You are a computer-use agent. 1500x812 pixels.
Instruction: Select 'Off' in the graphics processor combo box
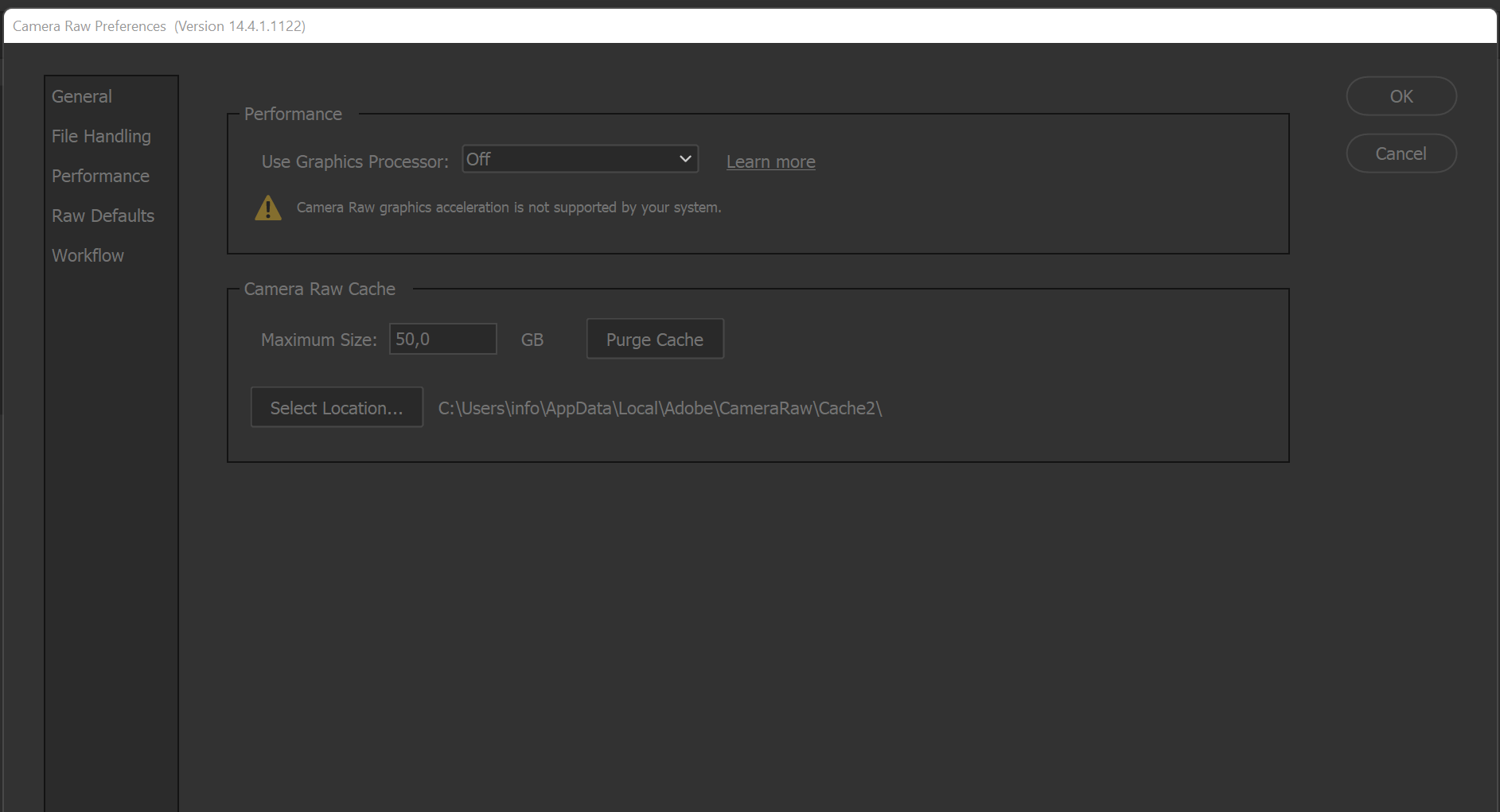[557, 158]
